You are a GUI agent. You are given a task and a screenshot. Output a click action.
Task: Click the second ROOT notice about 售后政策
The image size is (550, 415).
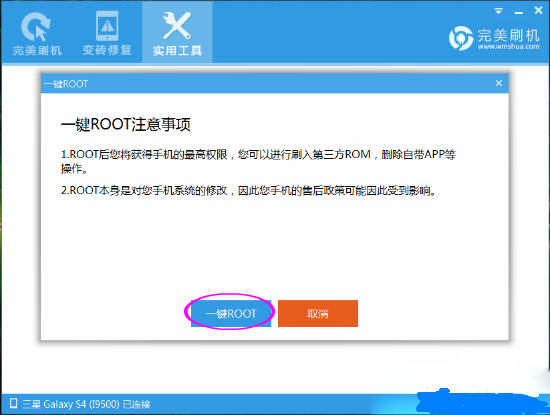point(248,190)
